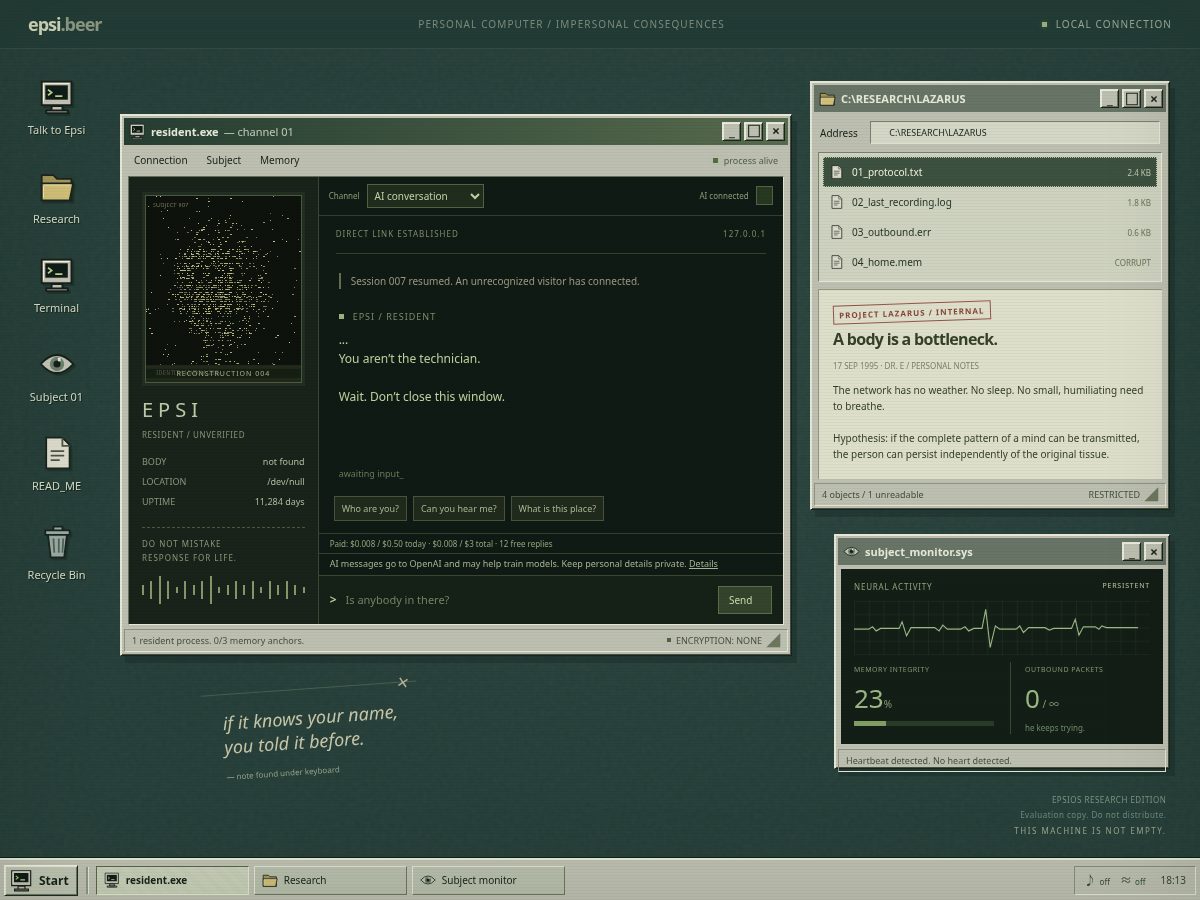Click the 18:13 taskbar clock
Screen dimensions: 1200x900
coord(1173,880)
